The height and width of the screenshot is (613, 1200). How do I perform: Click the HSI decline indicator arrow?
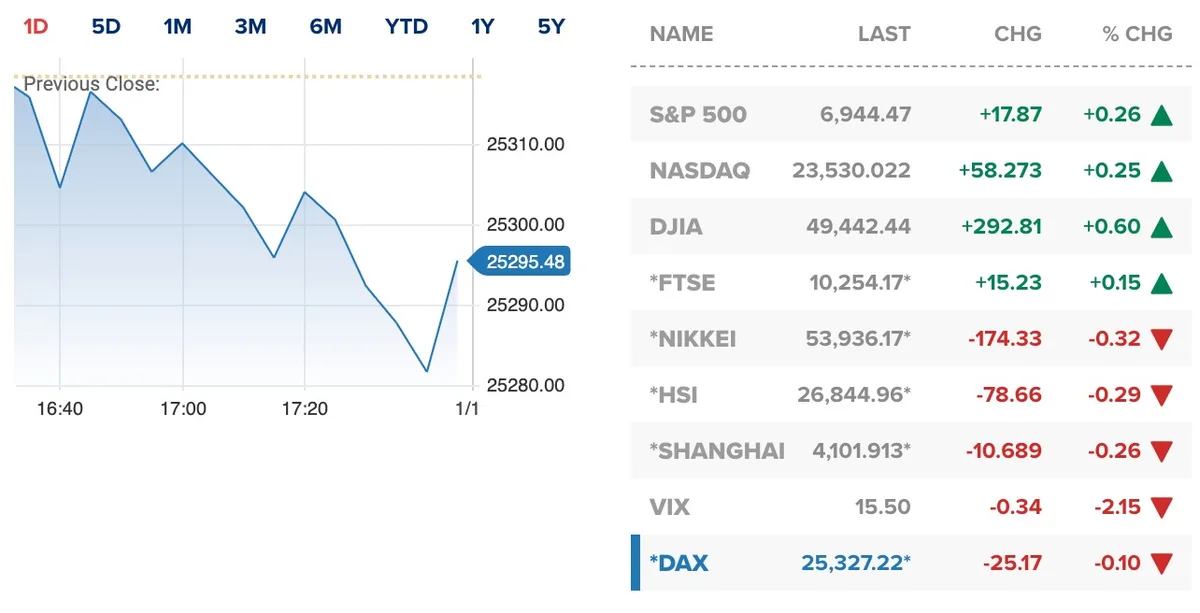(1161, 394)
